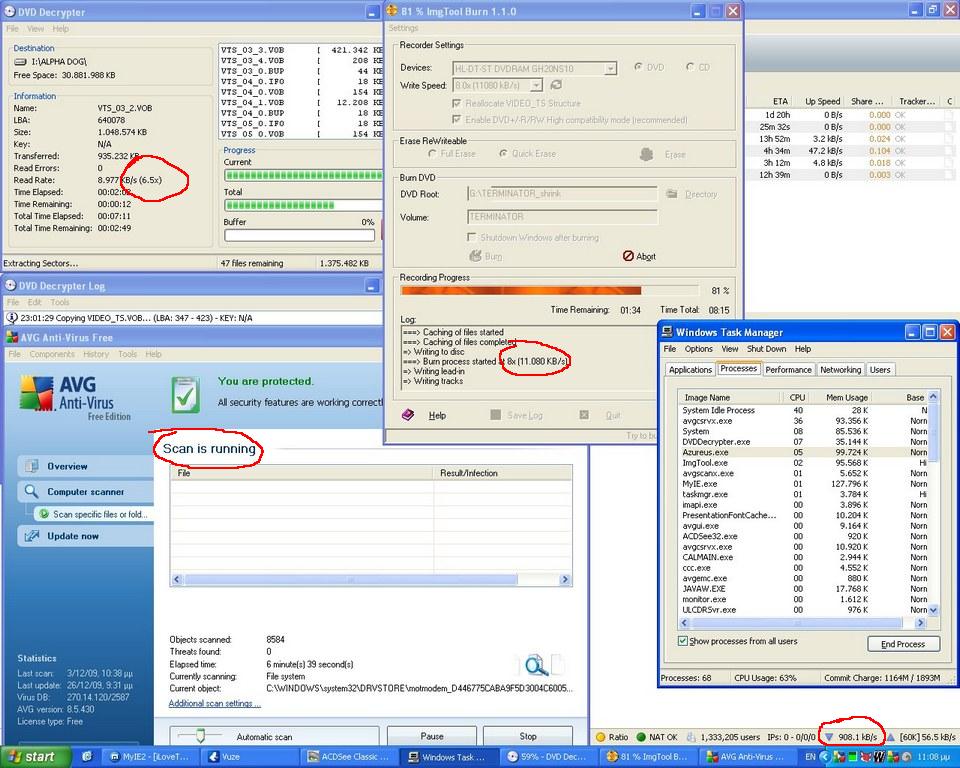Open the browser quick launch icon beside Start

point(87,757)
